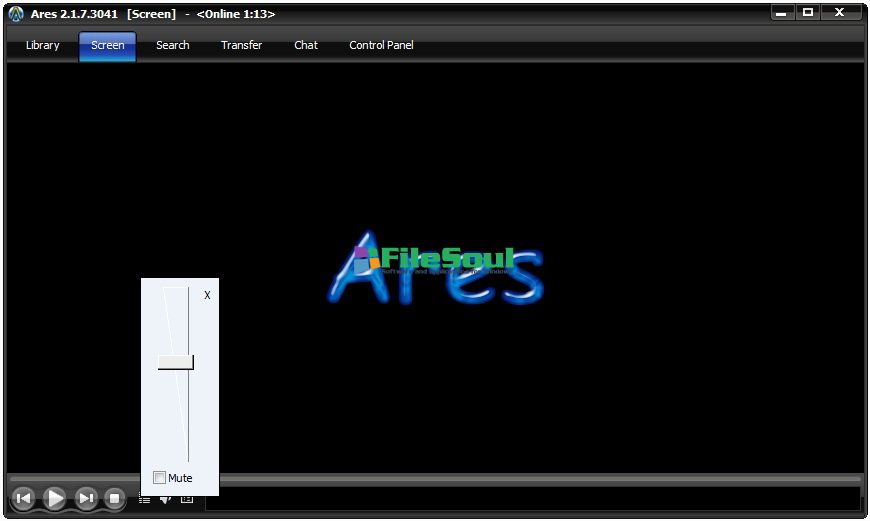The width and height of the screenshot is (870, 521).
Task: Go to the Transfer tab
Action: tap(241, 45)
